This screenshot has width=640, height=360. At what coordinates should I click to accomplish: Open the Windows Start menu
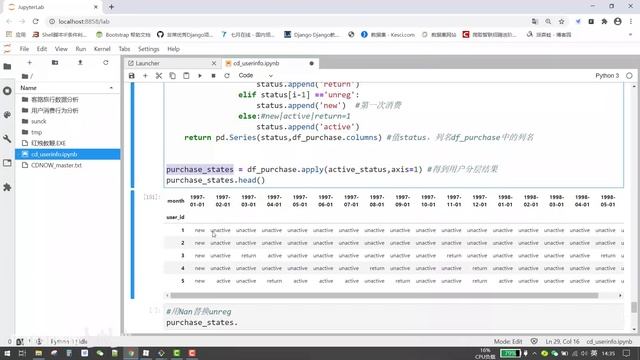pos(7,353)
